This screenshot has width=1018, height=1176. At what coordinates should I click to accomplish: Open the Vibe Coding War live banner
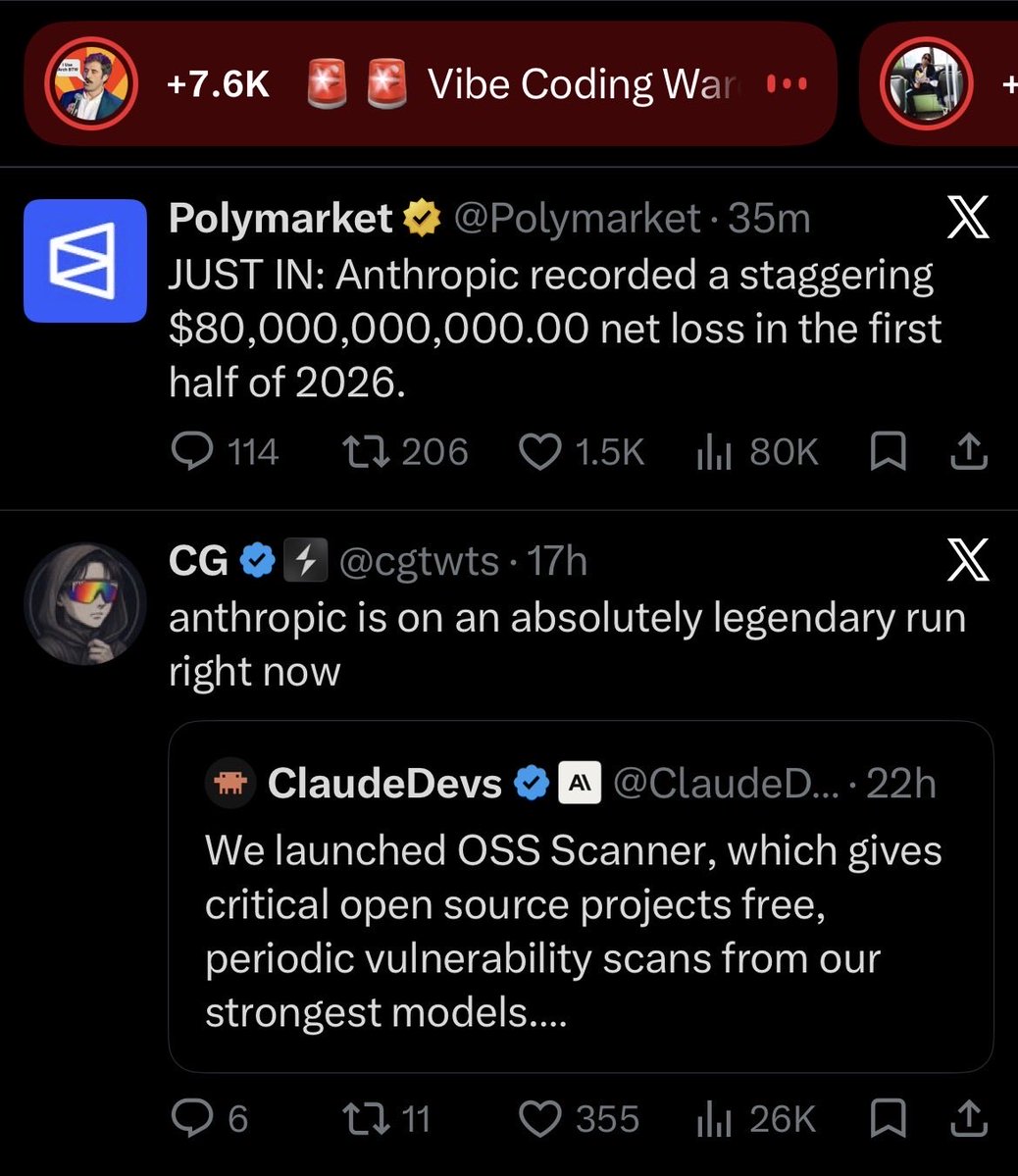click(x=431, y=83)
